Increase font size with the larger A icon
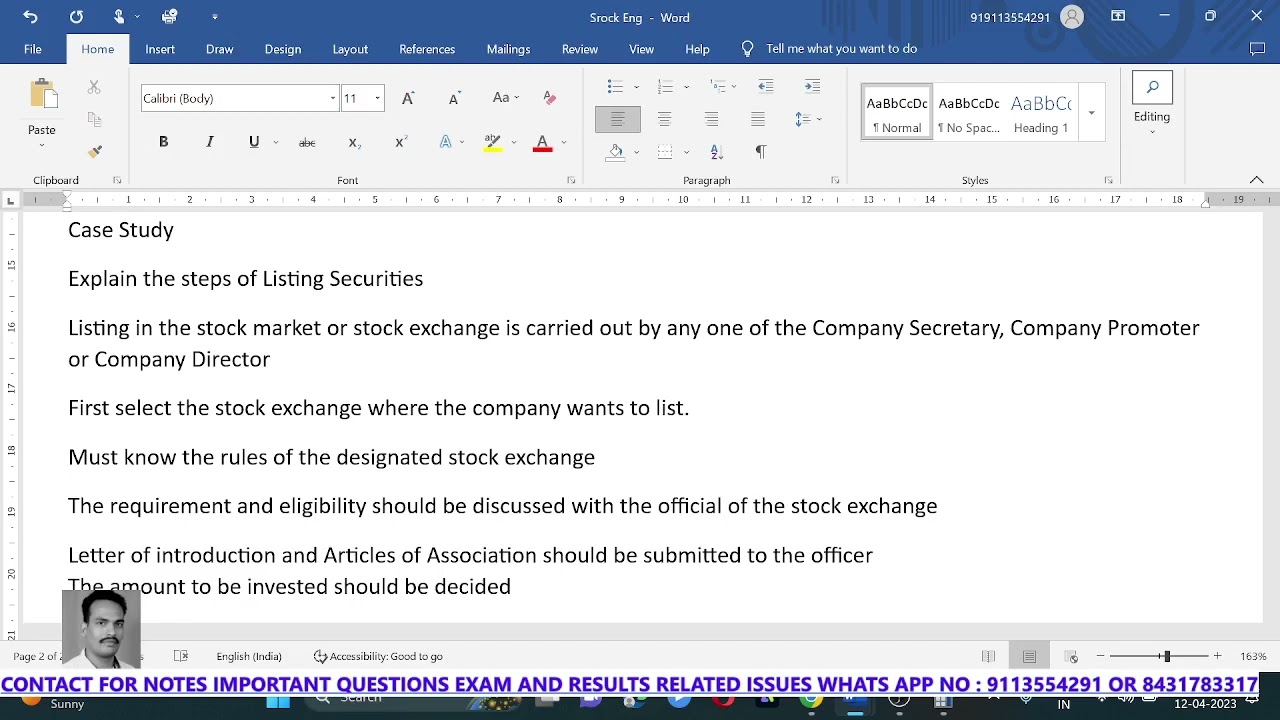The width and height of the screenshot is (1280, 720). click(408, 98)
